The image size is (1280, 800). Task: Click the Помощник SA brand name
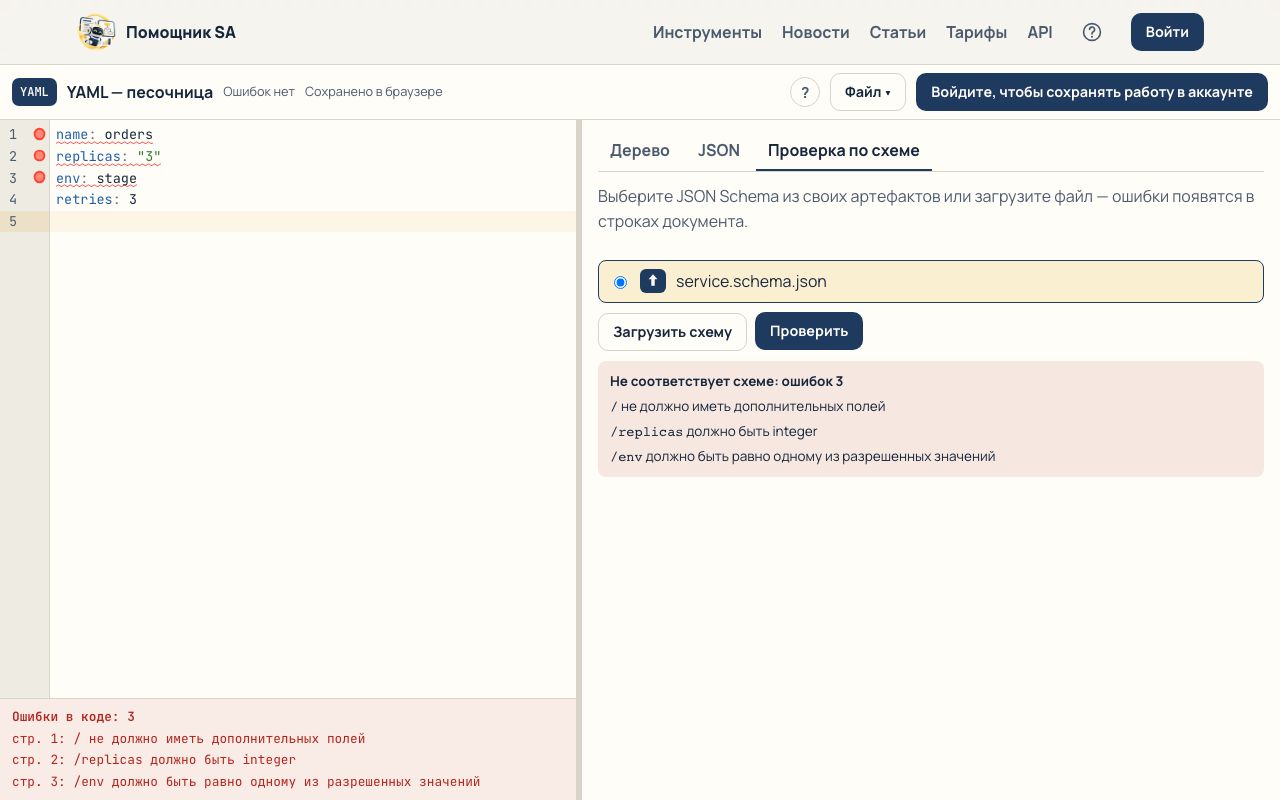click(181, 32)
